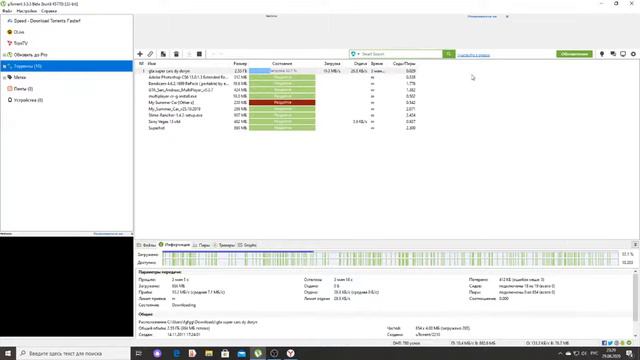Click the Twitter icon in status bar
The image size is (640, 360).
click(x=611, y=343)
